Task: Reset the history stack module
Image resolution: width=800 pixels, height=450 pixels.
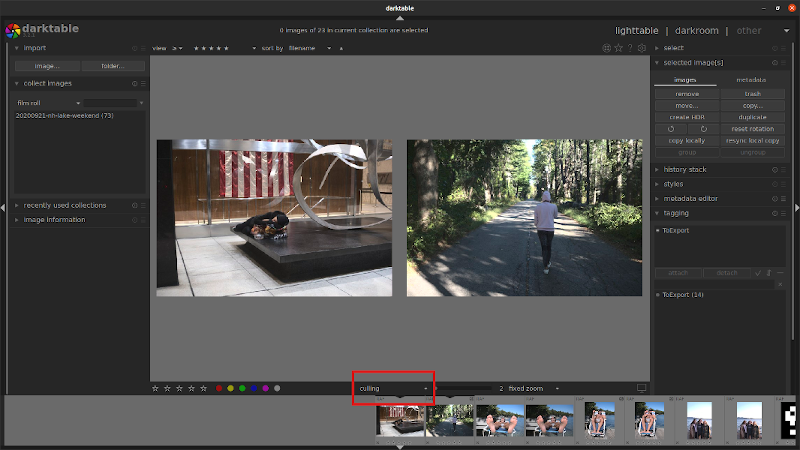Action: 775,169
